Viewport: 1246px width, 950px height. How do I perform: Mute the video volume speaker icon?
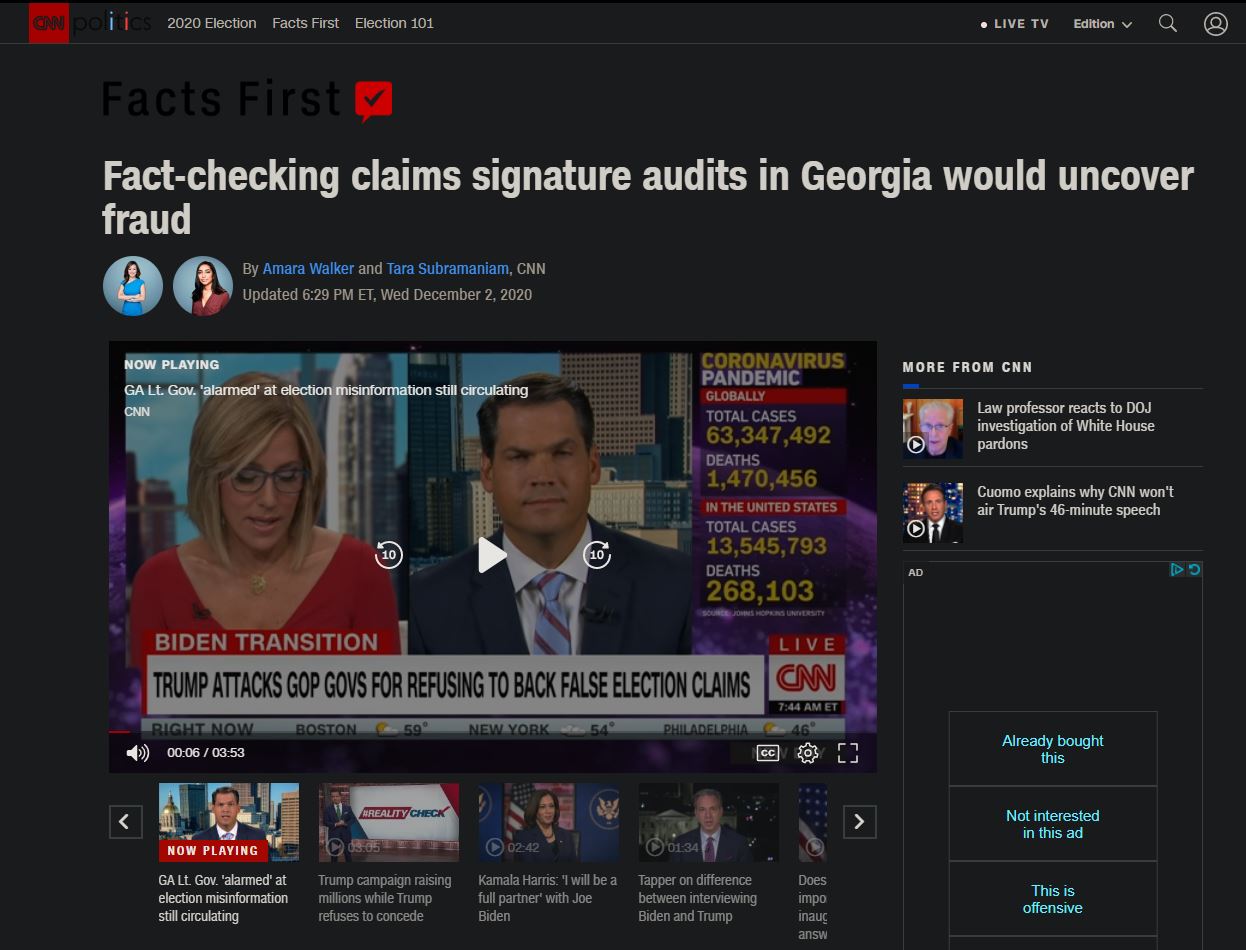(138, 753)
